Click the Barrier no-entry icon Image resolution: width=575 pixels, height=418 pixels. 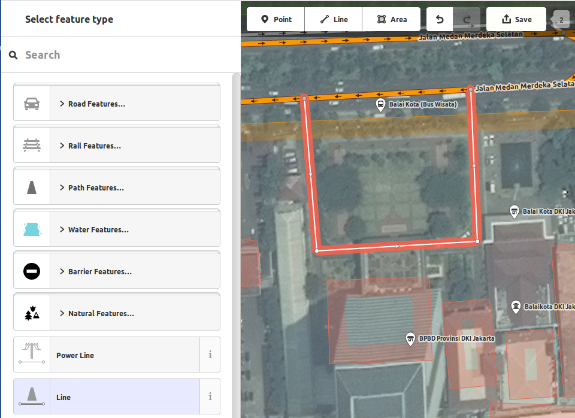[x=32, y=271]
